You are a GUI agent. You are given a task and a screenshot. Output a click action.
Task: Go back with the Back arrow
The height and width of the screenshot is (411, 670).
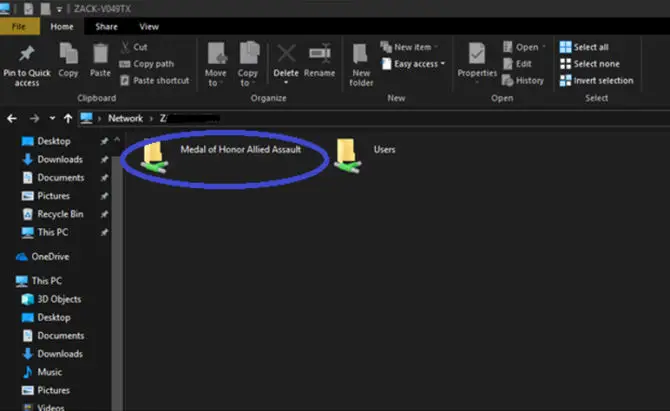(12, 118)
